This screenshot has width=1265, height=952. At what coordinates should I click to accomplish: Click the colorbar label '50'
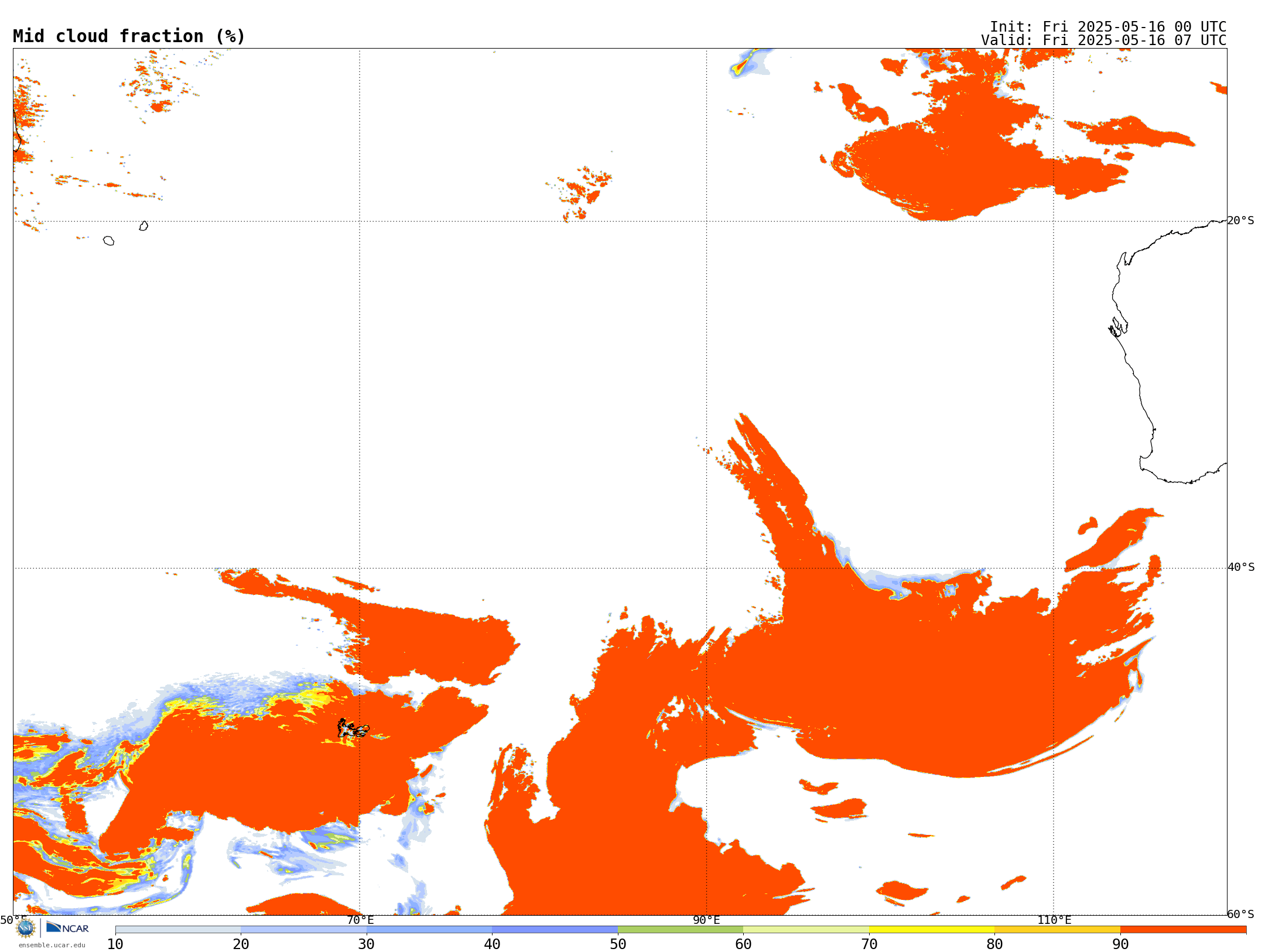(x=618, y=944)
